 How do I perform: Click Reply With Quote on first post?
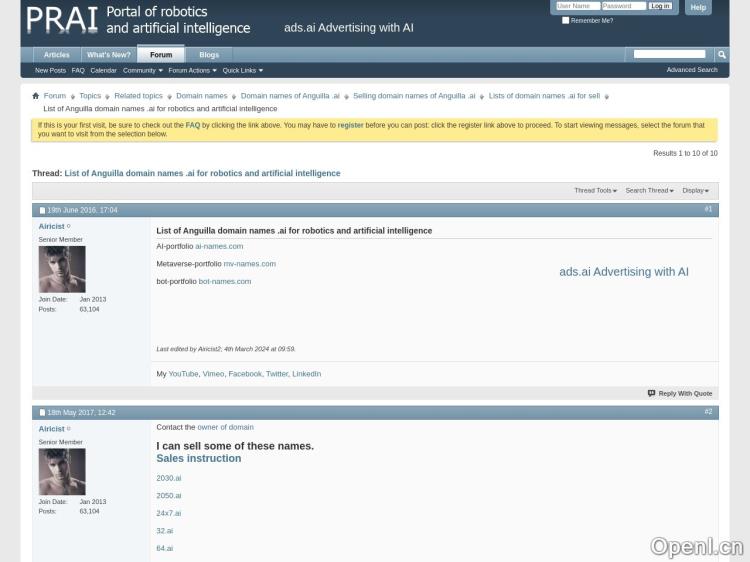point(680,393)
